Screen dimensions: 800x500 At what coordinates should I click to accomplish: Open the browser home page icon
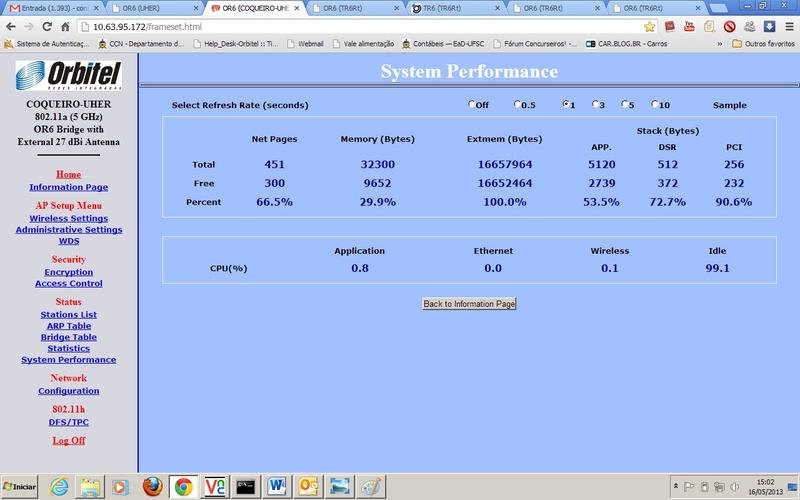click(65, 27)
